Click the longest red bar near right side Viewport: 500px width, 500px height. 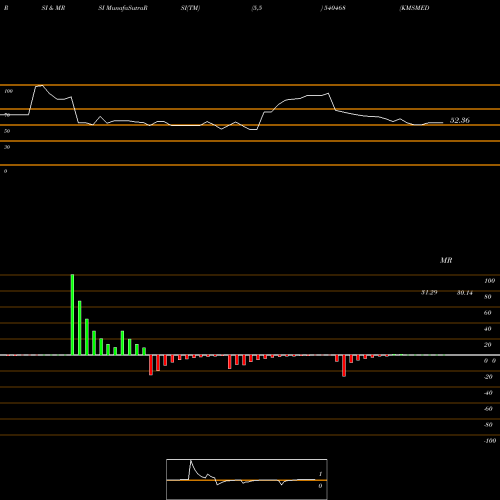[x=344, y=366]
